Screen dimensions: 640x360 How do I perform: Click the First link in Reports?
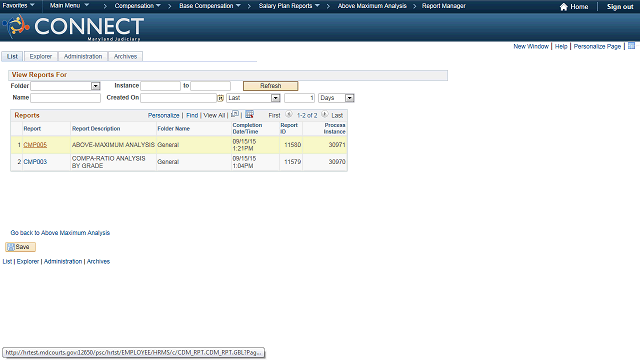pos(274,116)
